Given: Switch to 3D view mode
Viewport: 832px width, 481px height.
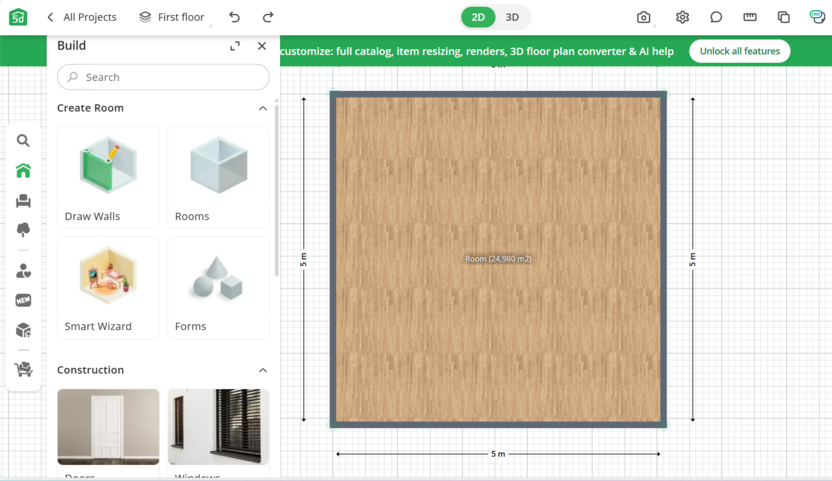Looking at the screenshot, I should click(x=512, y=17).
